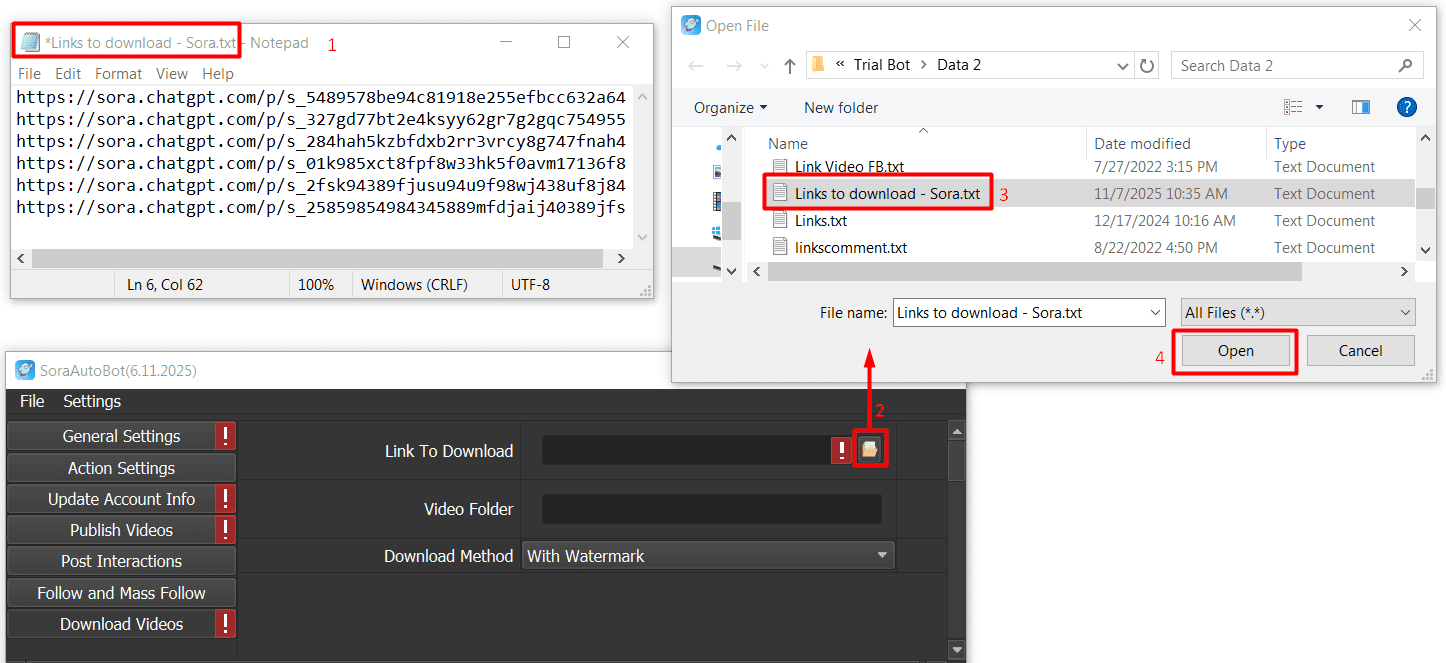
Task: Click the Video Folder input field
Action: pyautogui.click(x=711, y=509)
